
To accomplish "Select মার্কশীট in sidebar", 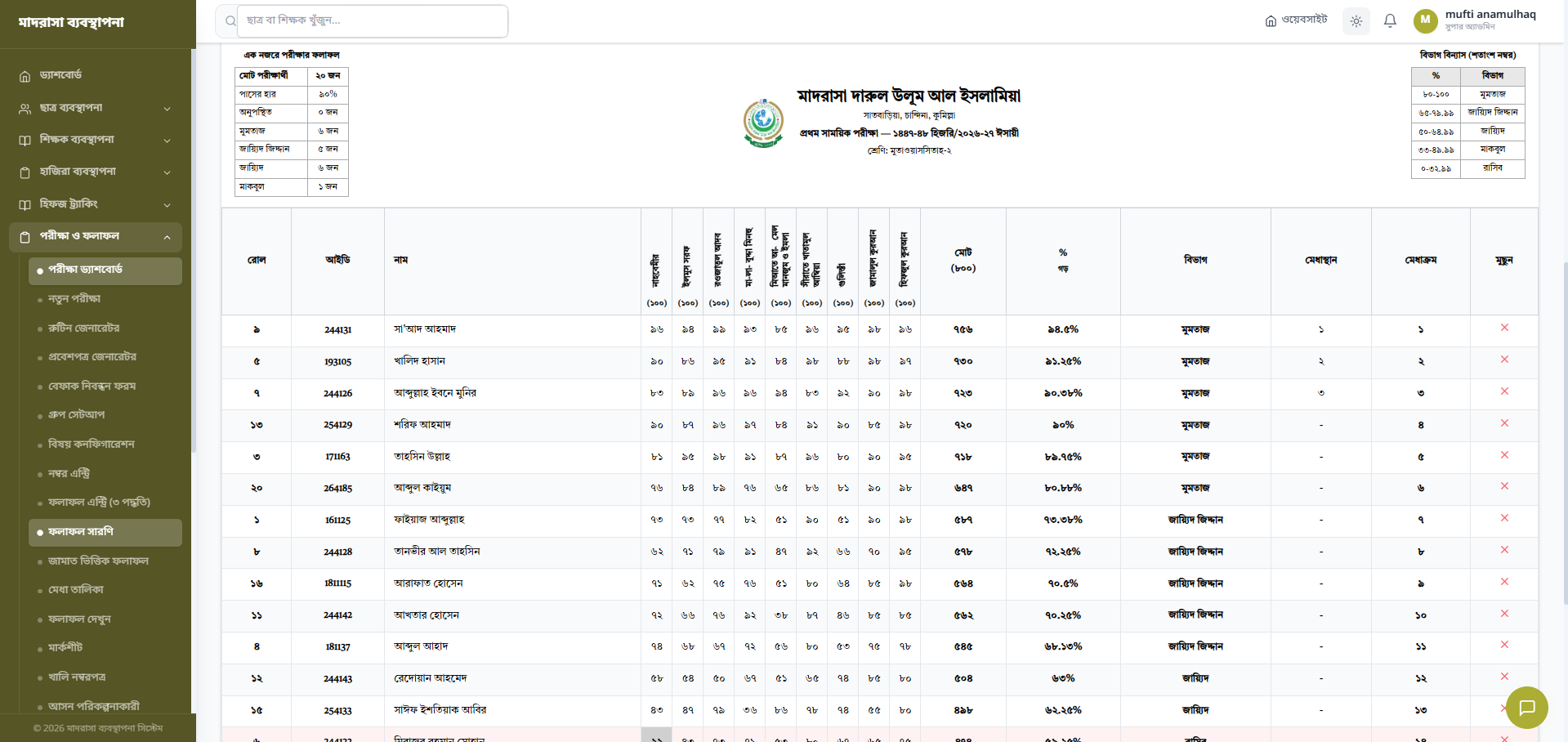I will (105, 648).
